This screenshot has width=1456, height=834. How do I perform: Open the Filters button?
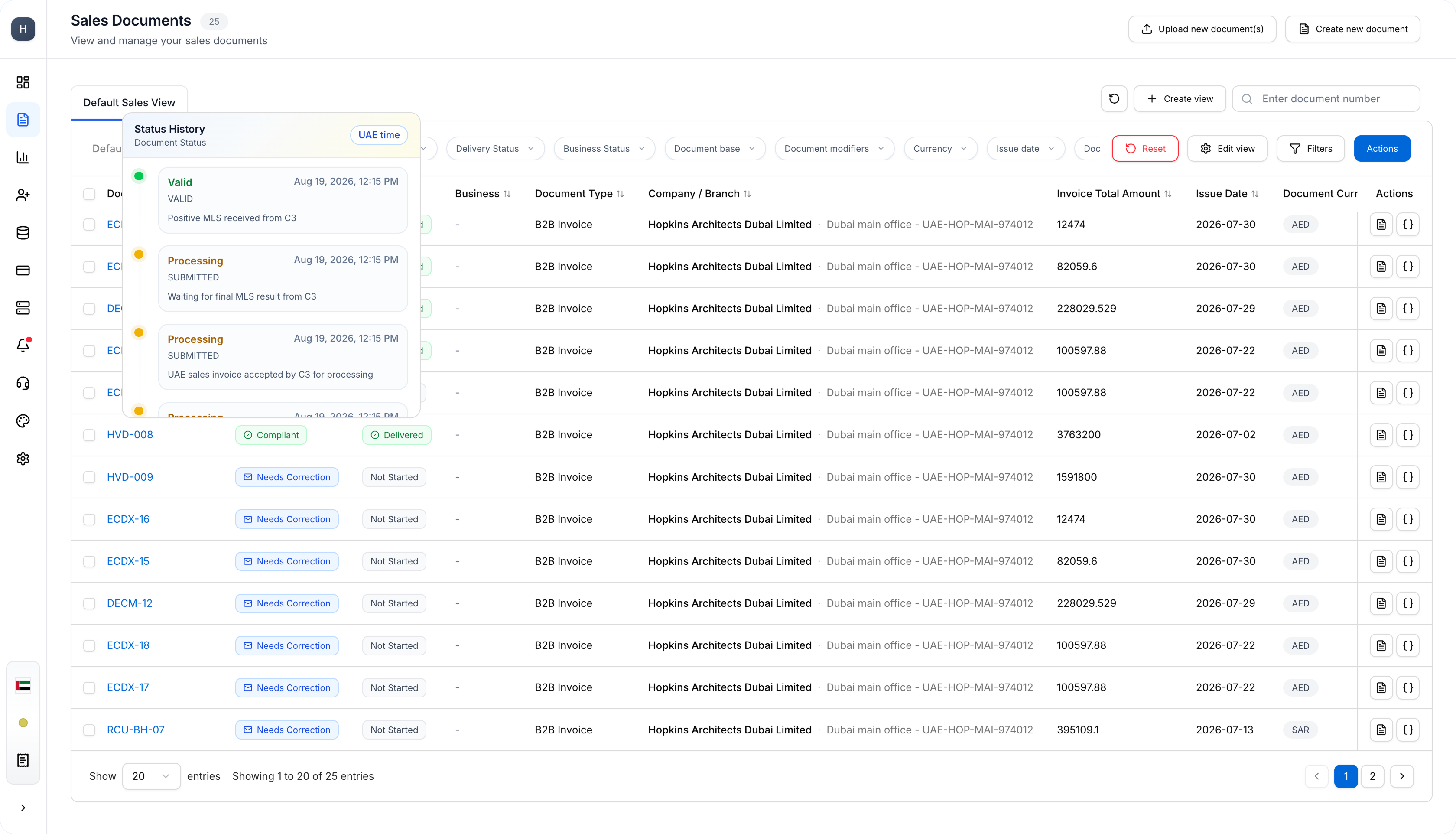1310,148
